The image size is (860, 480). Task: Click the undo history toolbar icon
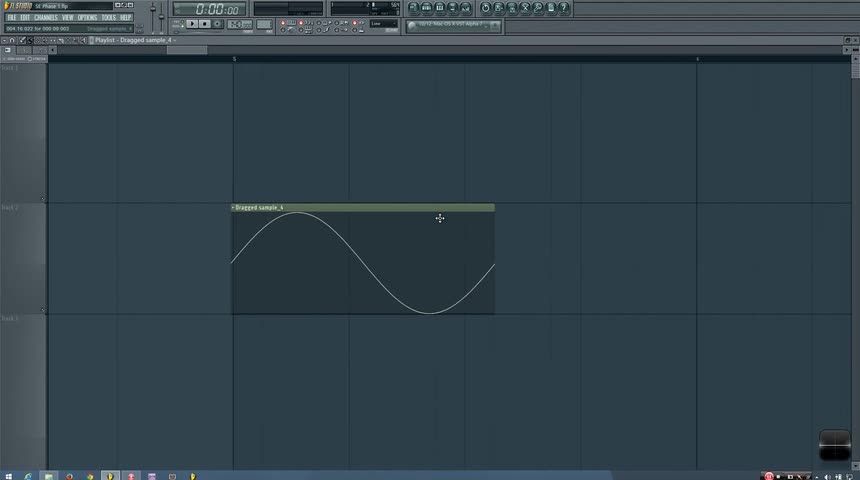point(485,8)
